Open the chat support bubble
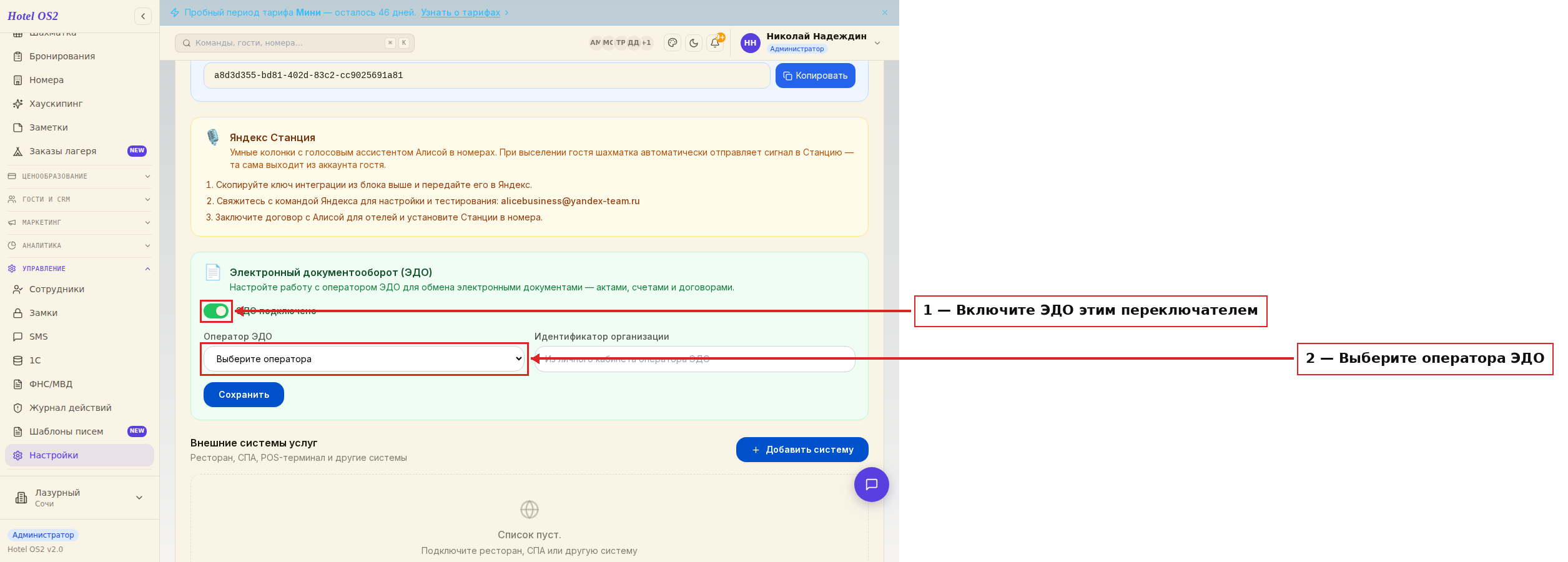The width and height of the screenshot is (1568, 562). point(872,485)
